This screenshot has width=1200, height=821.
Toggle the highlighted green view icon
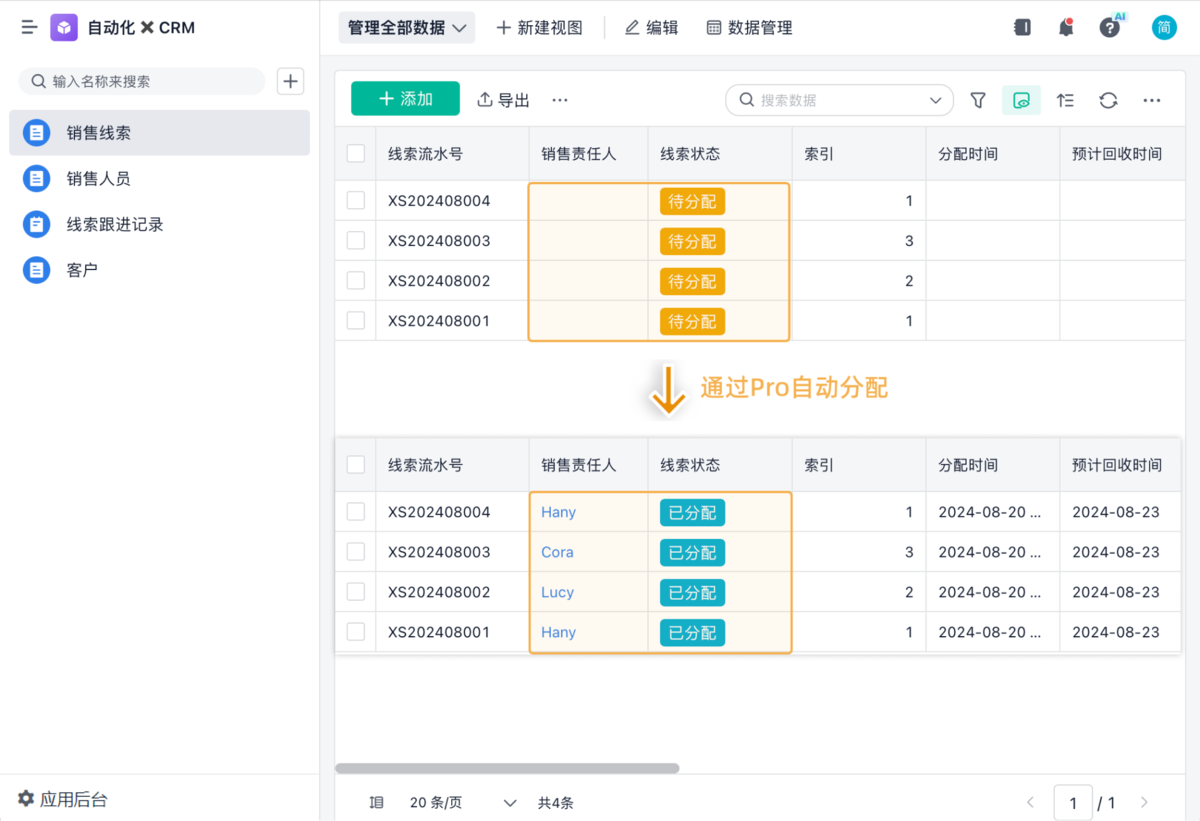click(1021, 100)
